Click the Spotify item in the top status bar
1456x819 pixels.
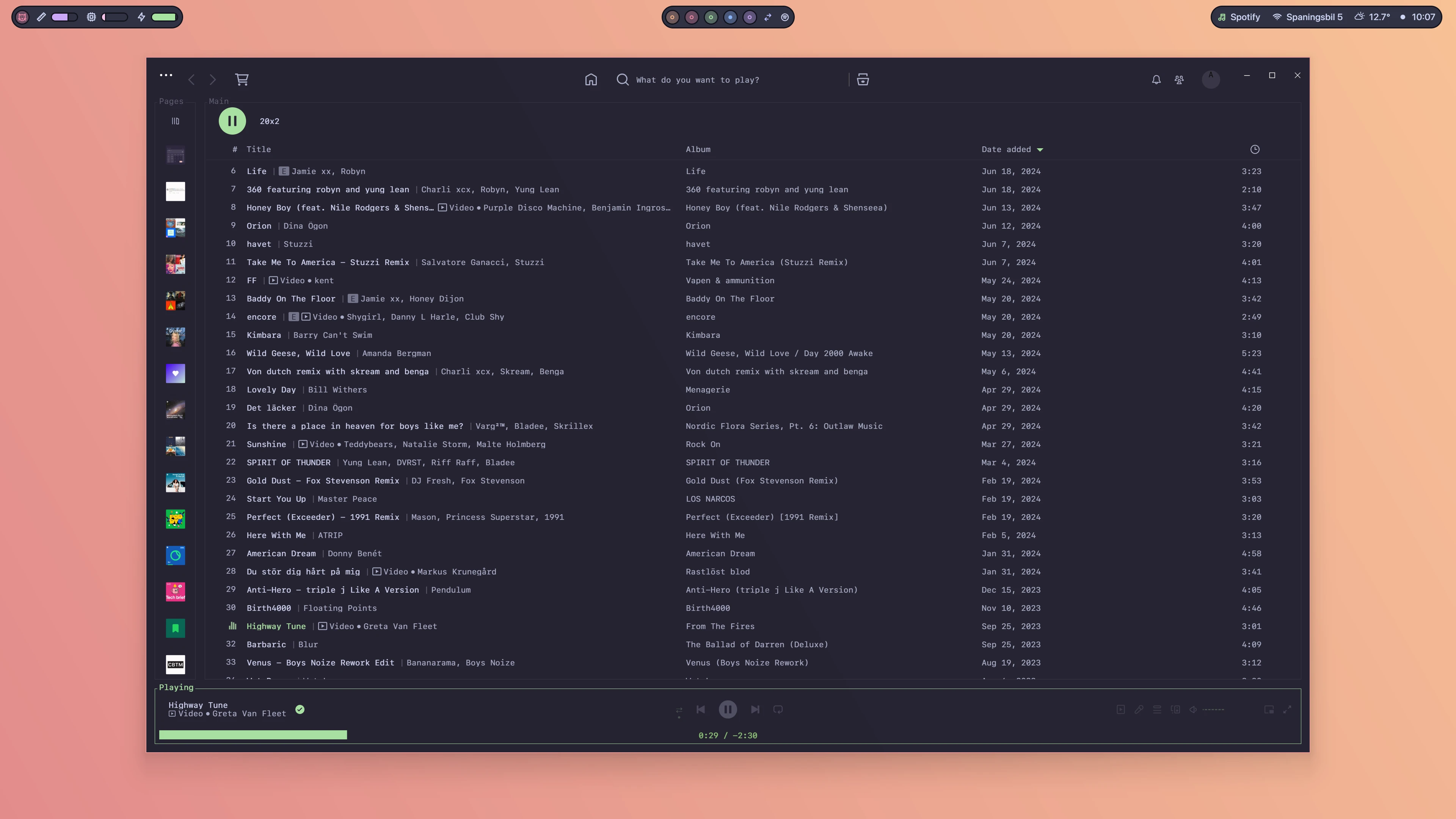(1239, 17)
